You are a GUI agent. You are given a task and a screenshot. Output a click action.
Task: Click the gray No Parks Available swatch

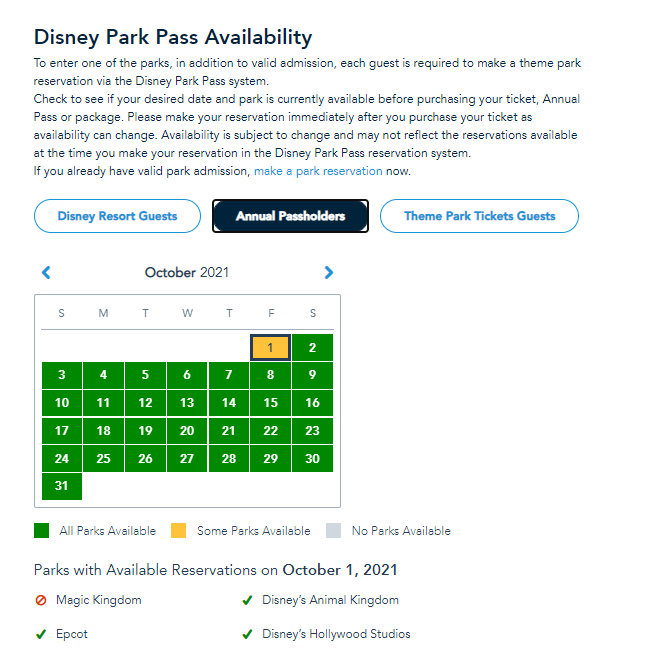334,531
